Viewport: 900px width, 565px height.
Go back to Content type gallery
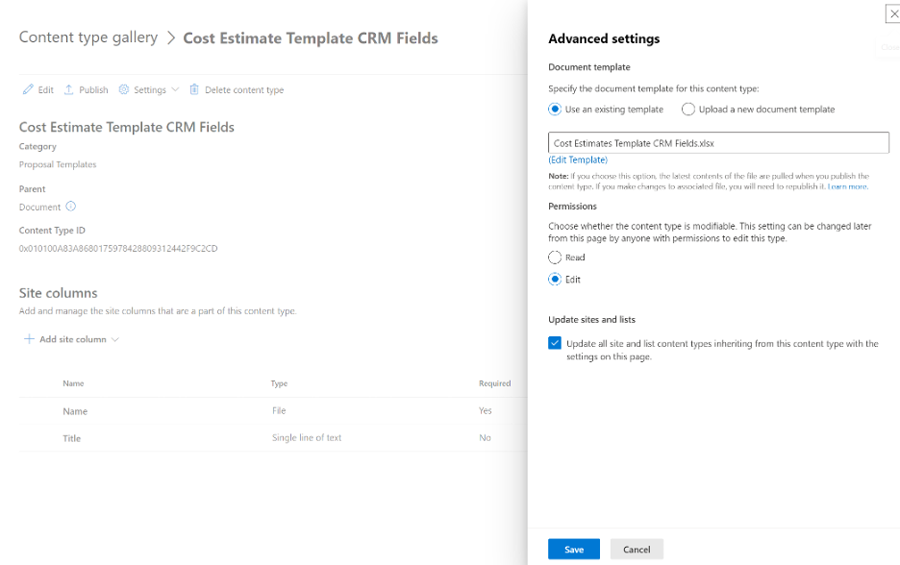(x=88, y=37)
